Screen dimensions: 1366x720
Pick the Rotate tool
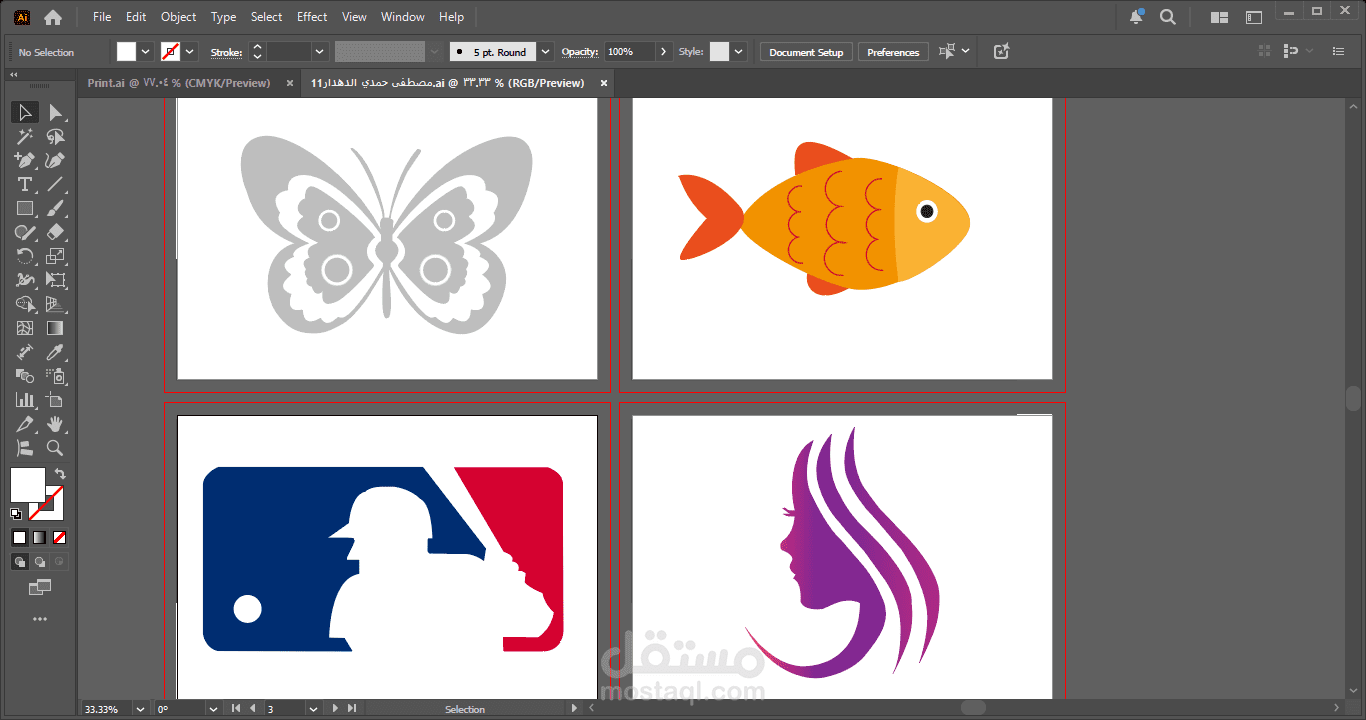[x=25, y=256]
